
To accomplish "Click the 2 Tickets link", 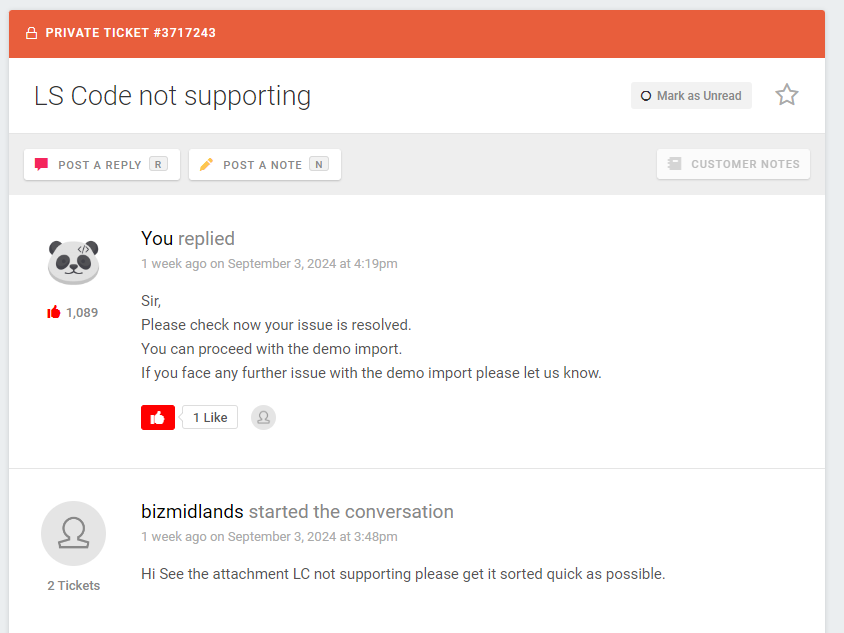I will point(74,585).
